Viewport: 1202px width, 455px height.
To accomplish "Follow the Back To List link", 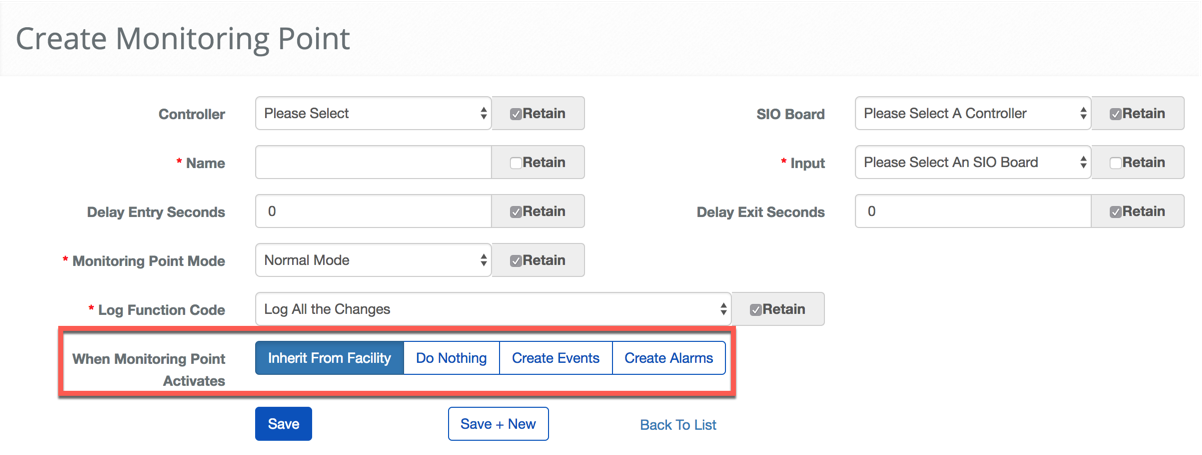I will 678,425.
